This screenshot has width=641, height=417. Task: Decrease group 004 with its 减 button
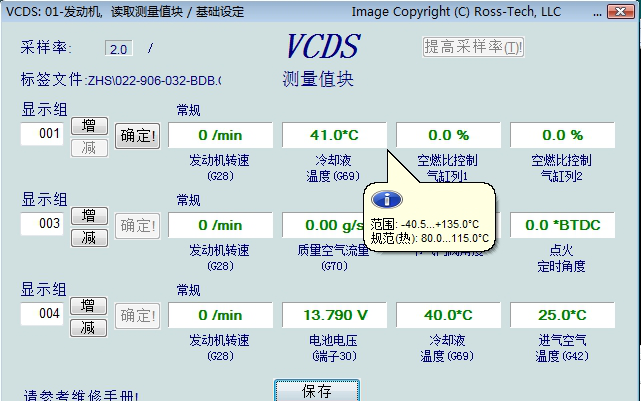pyautogui.click(x=89, y=327)
